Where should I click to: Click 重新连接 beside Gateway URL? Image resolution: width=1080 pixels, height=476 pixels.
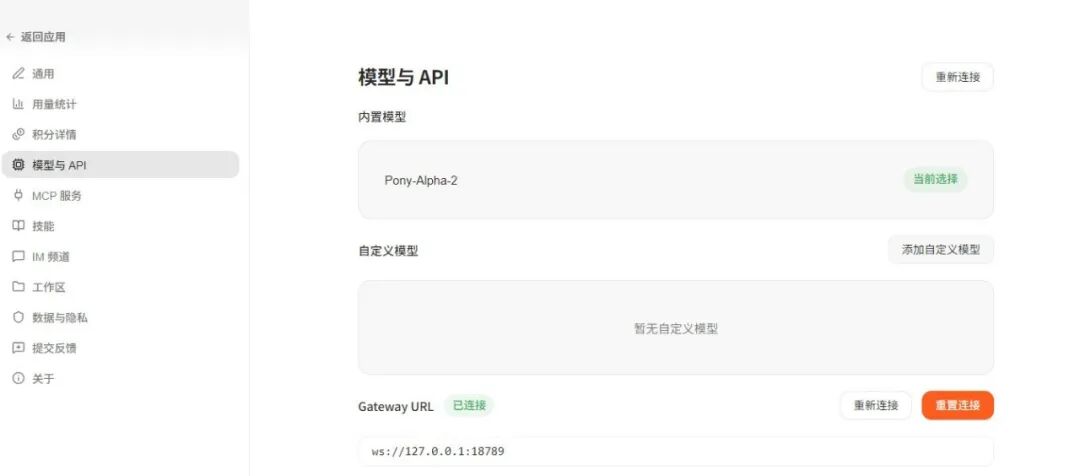(x=875, y=405)
